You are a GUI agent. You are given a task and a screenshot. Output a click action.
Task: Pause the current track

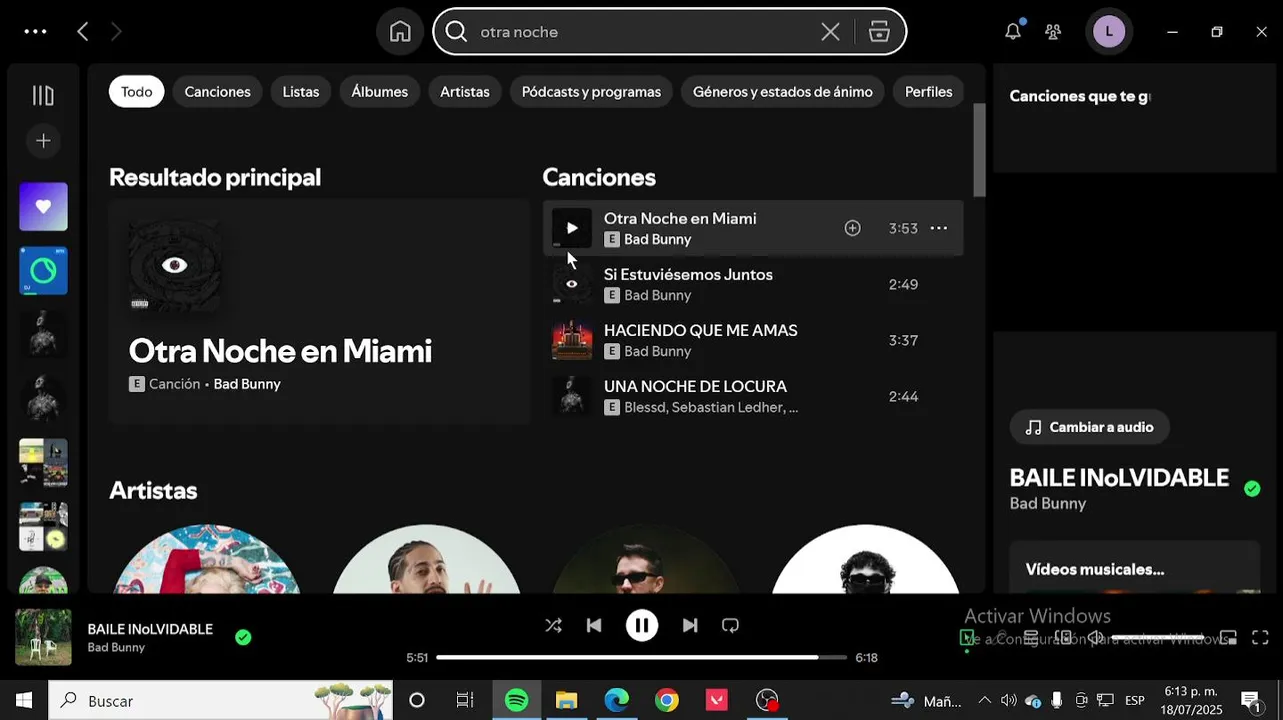pyautogui.click(x=642, y=626)
